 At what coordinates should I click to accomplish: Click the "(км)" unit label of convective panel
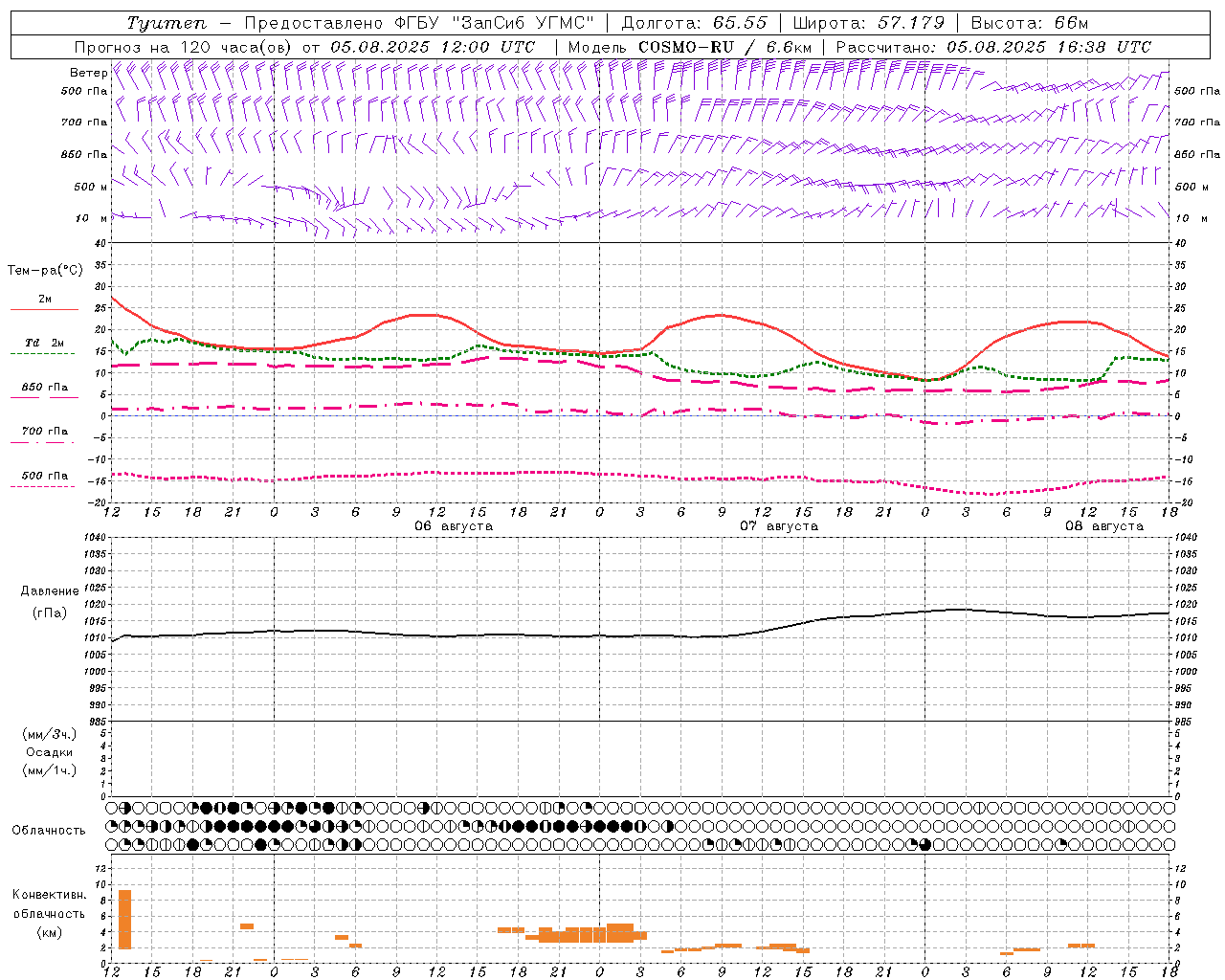point(50,932)
